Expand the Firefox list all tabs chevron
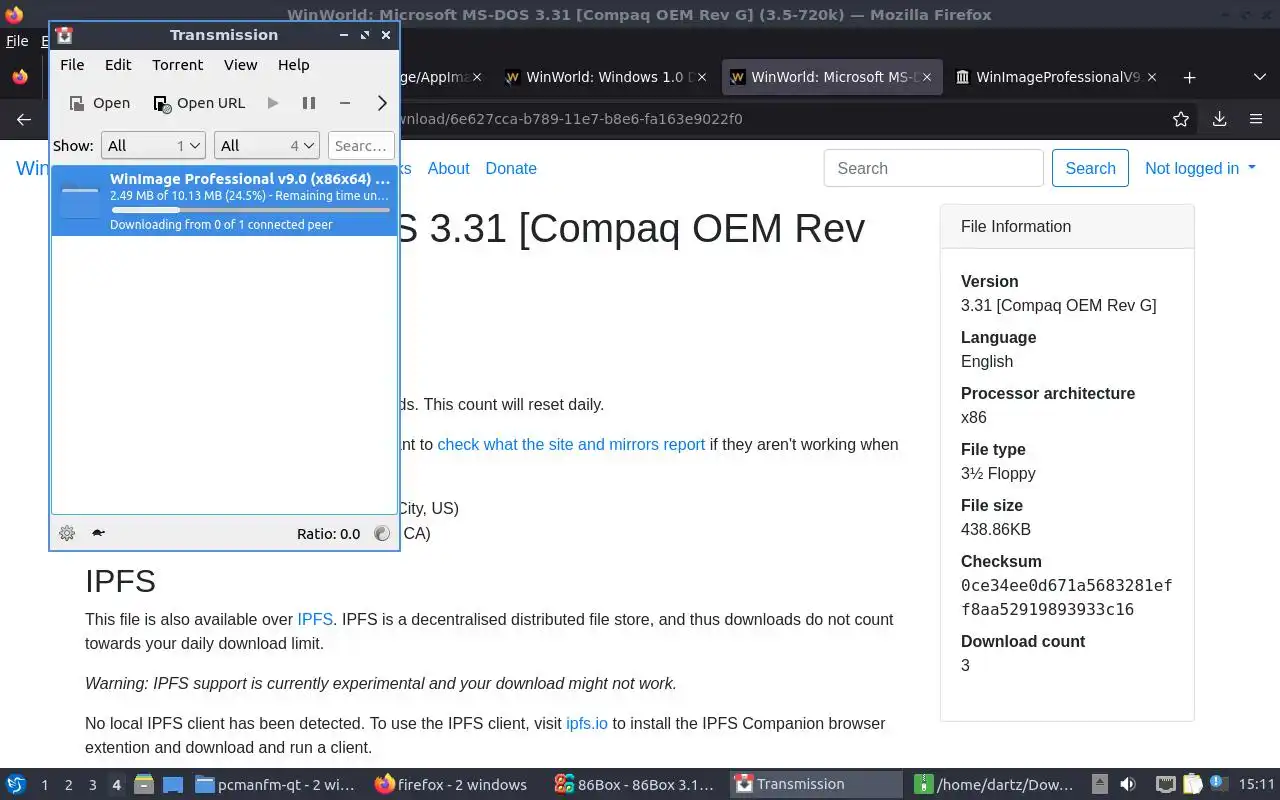Screen dimensions: 1280x800 1259,77
